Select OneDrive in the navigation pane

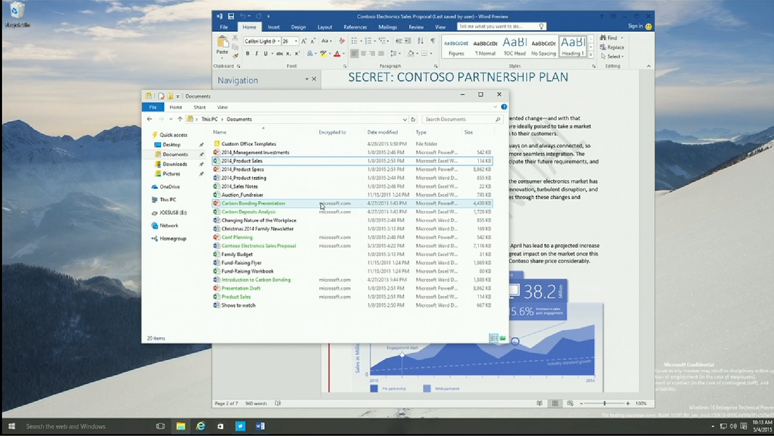coord(169,187)
